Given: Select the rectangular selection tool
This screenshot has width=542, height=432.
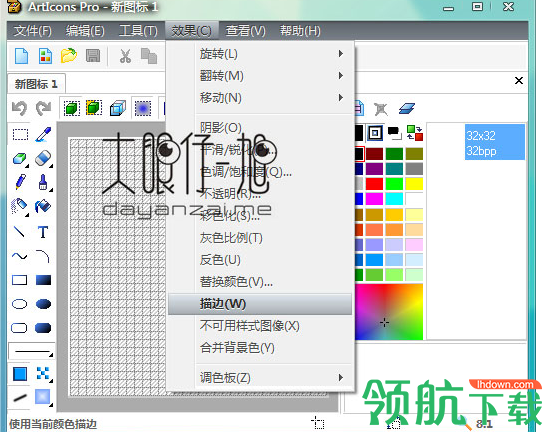Looking at the screenshot, I should tap(20, 134).
